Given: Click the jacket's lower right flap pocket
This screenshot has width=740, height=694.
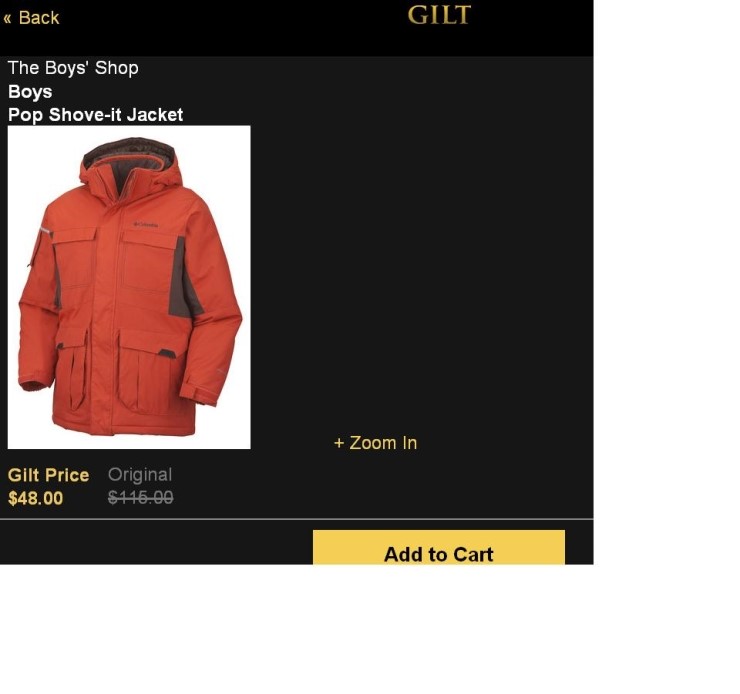Looking at the screenshot, I should (147, 373).
